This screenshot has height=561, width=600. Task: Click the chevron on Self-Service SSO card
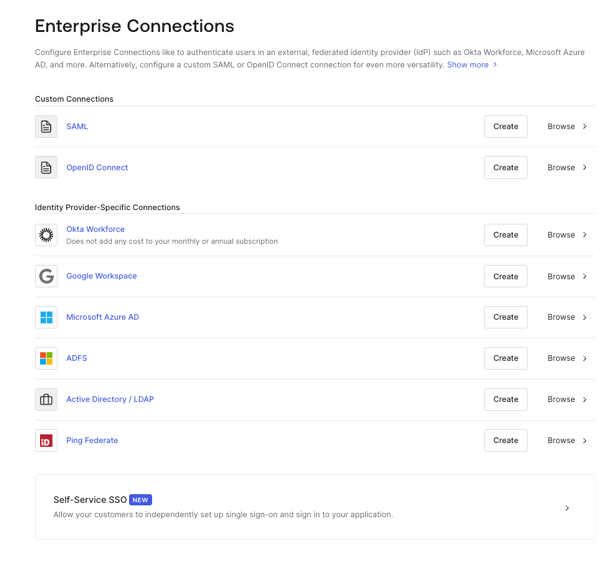[567, 508]
